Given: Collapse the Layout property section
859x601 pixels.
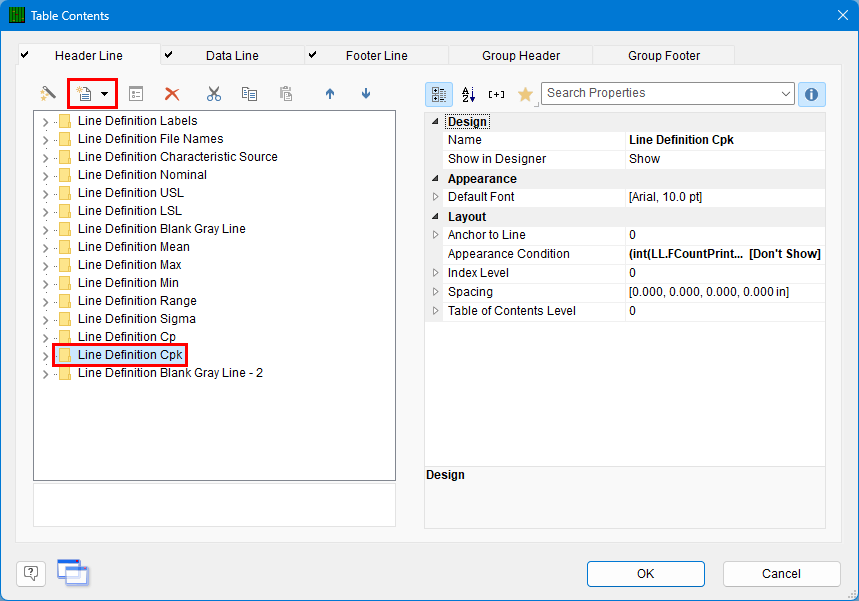Looking at the screenshot, I should click(x=435, y=216).
